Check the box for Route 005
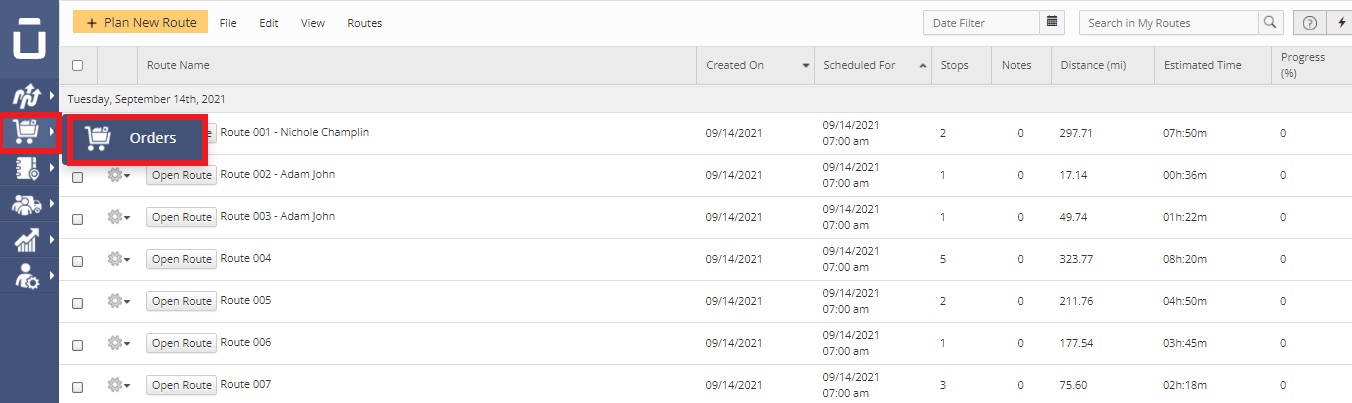 tap(77, 303)
